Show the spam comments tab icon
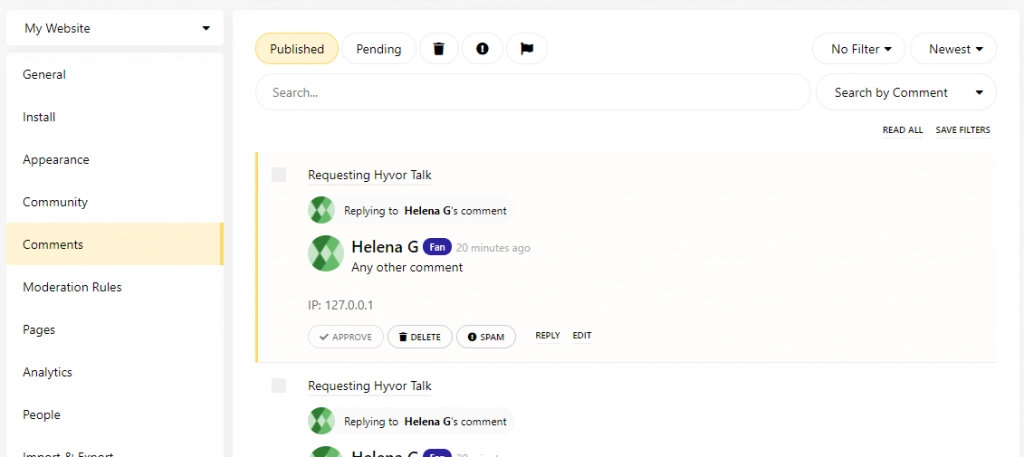The height and width of the screenshot is (457, 1024). pyautogui.click(x=483, y=49)
